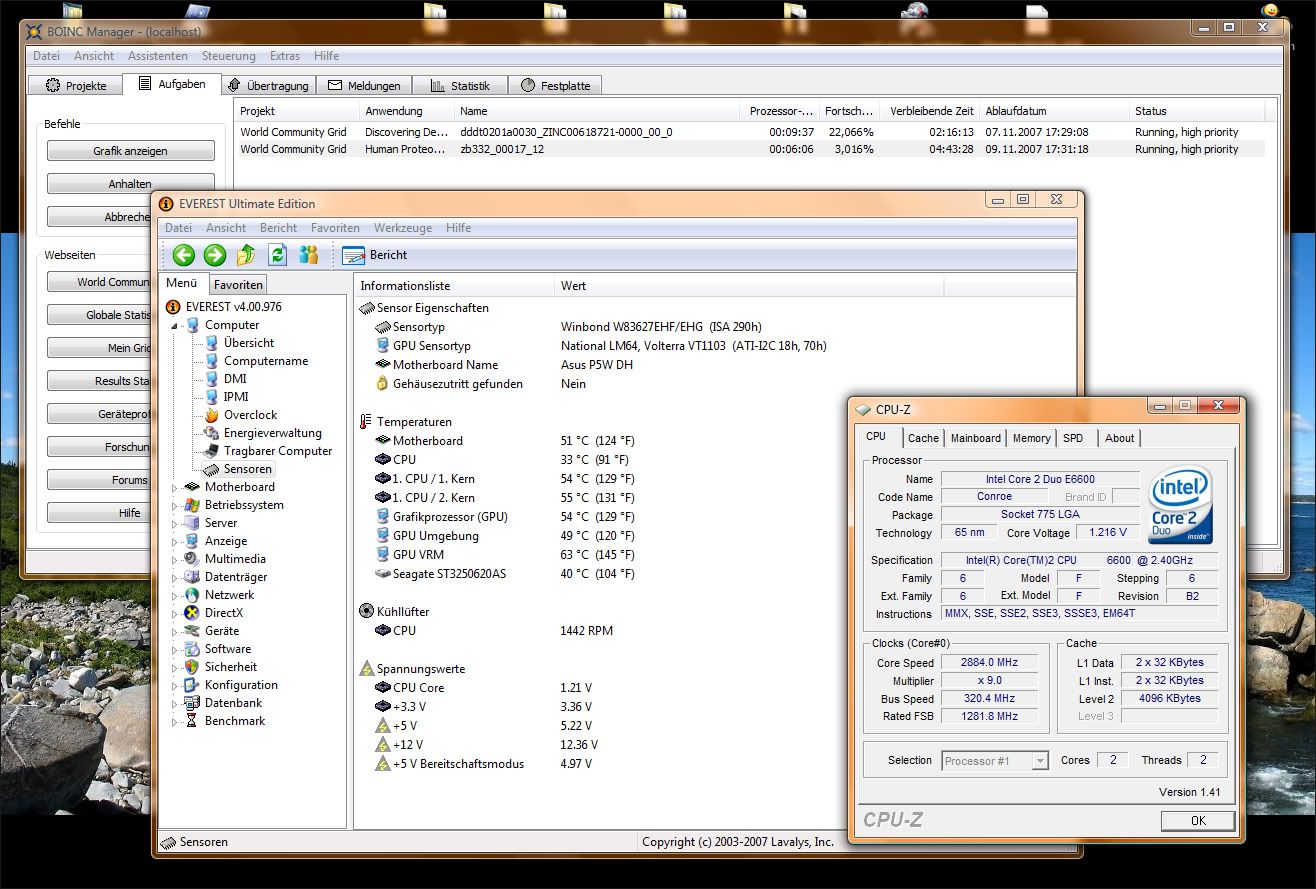This screenshot has height=889, width=1316.
Task: Switch to the SPD tab in CPU-Z
Action: [x=1073, y=438]
